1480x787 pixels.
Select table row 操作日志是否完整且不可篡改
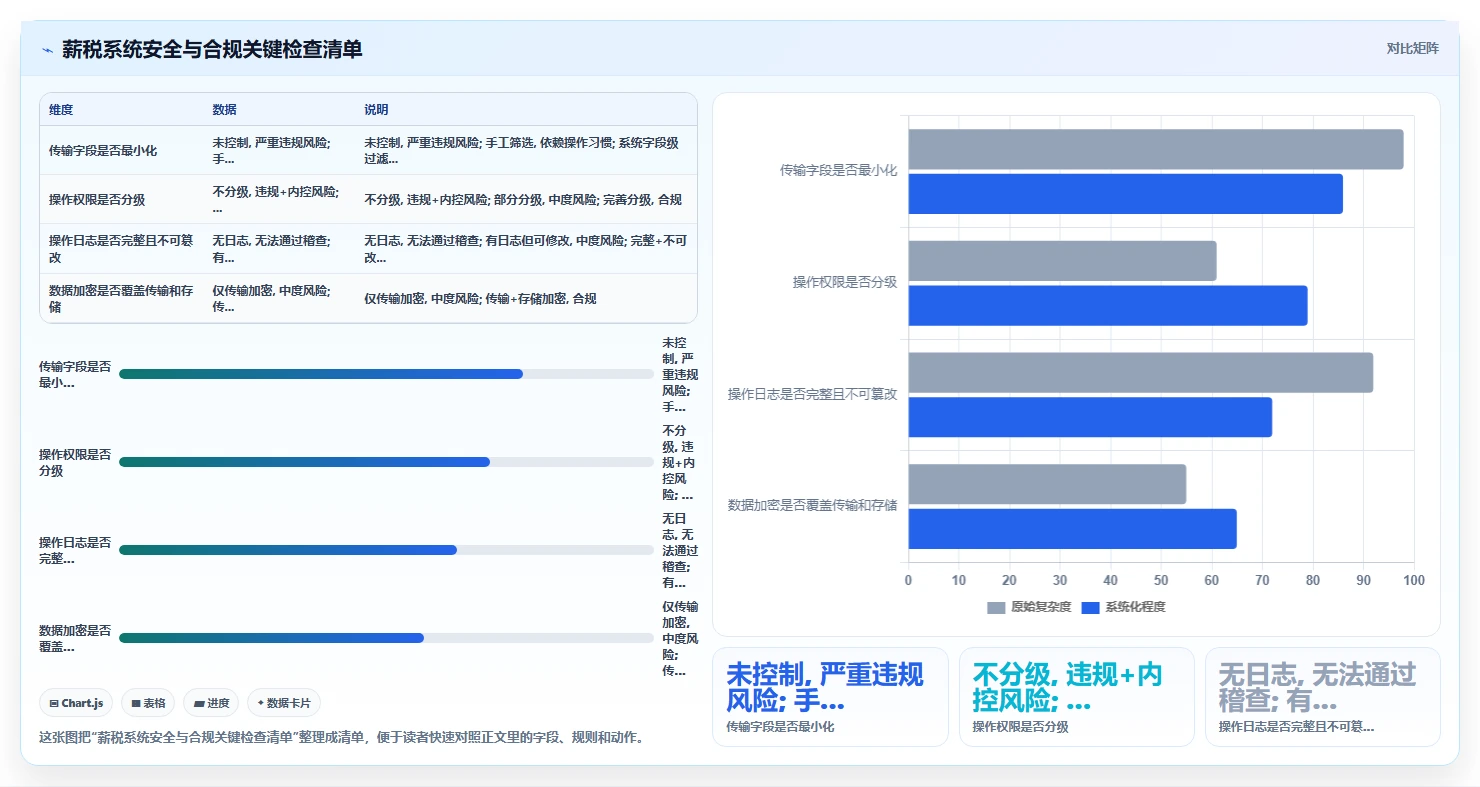368,249
